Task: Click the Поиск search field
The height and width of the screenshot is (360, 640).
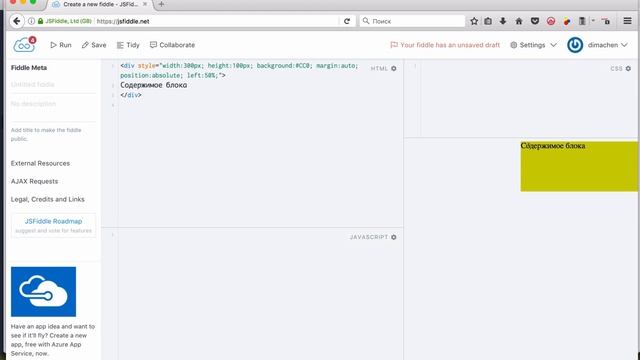Action: [x=412, y=21]
